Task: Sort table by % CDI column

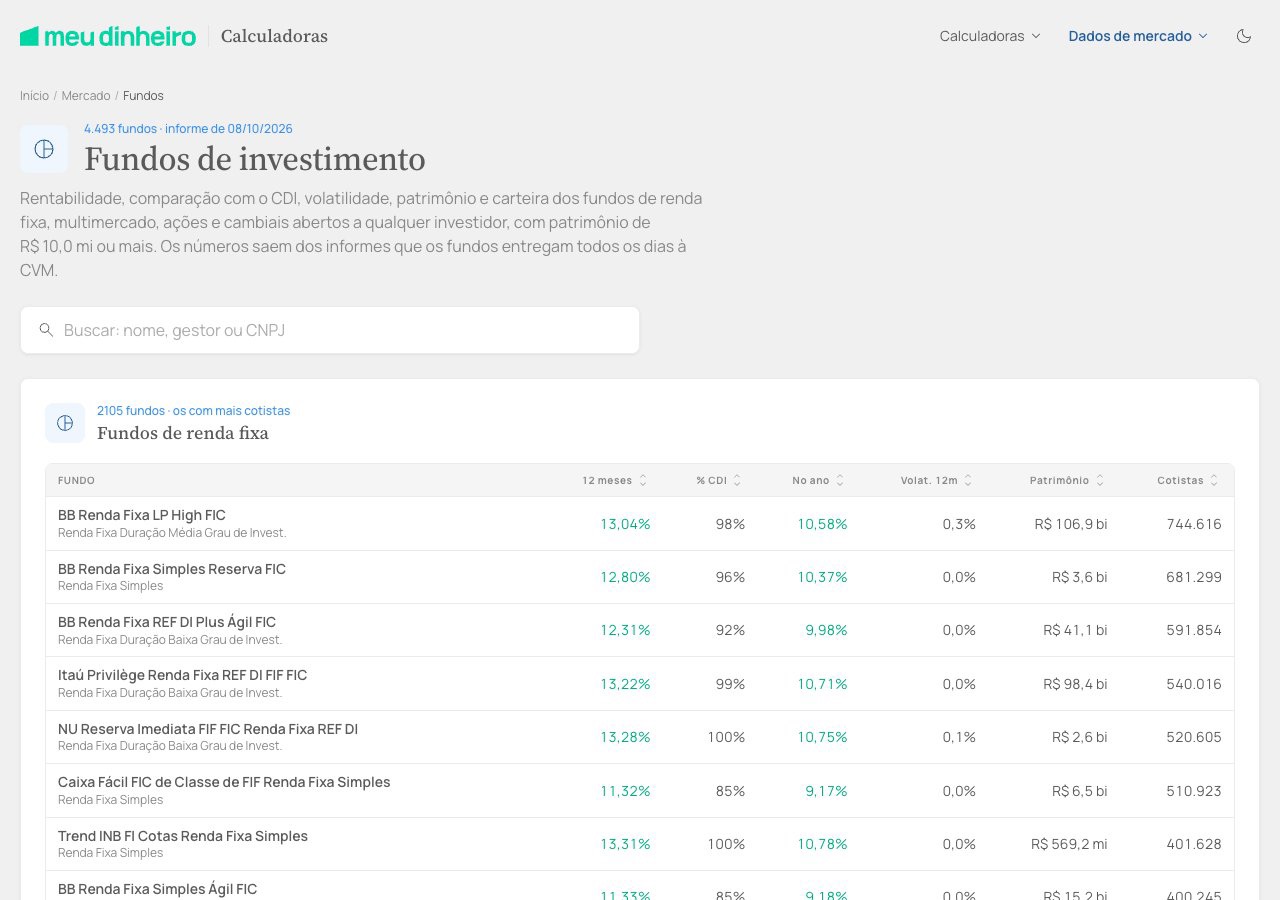Action: tap(719, 481)
